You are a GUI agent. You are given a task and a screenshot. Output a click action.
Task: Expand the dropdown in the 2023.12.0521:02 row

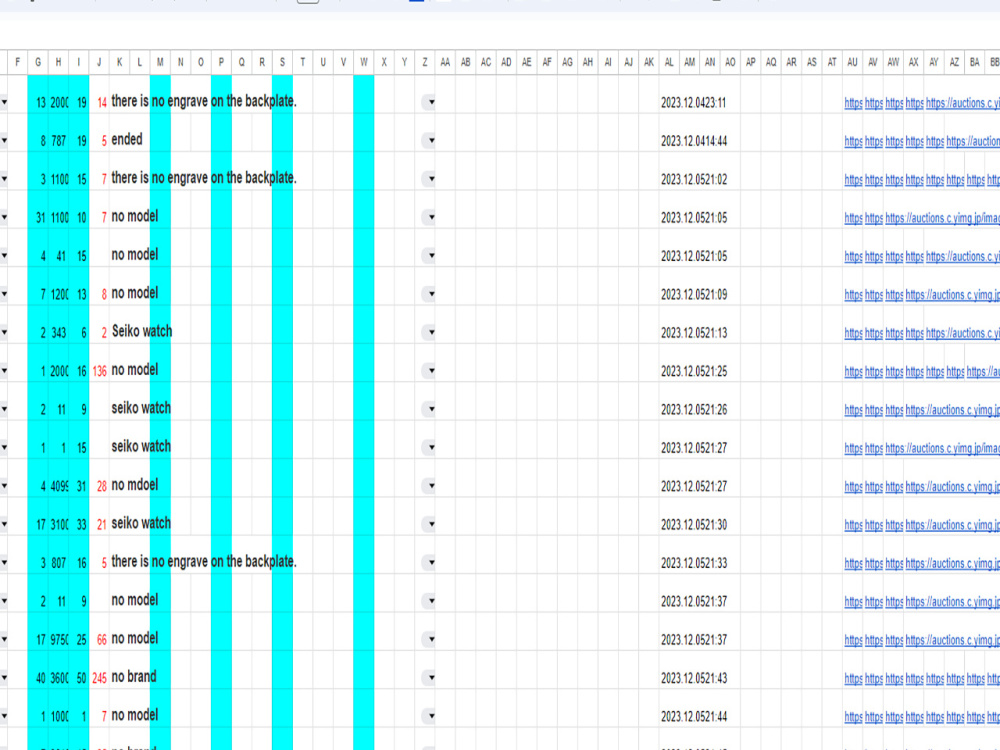(x=429, y=179)
